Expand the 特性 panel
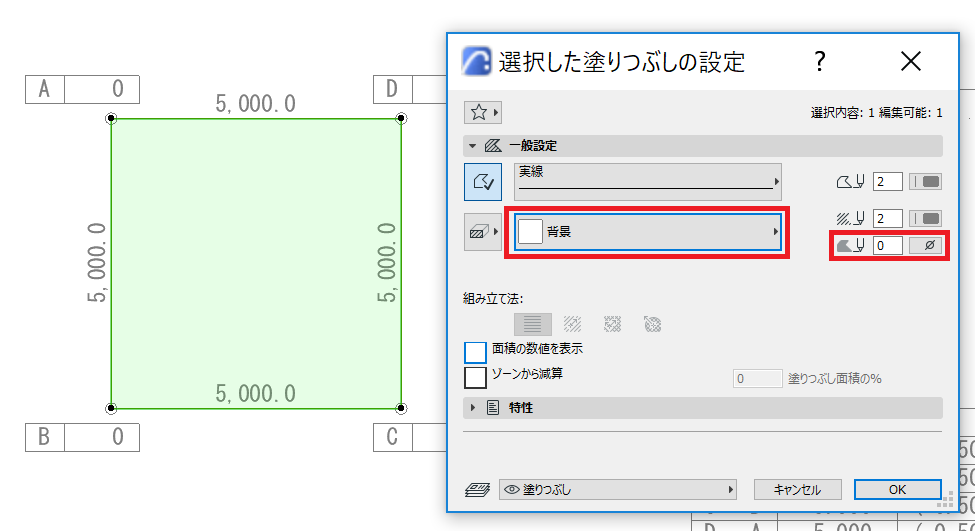Viewport: 975px width, 531px height. [x=473, y=408]
